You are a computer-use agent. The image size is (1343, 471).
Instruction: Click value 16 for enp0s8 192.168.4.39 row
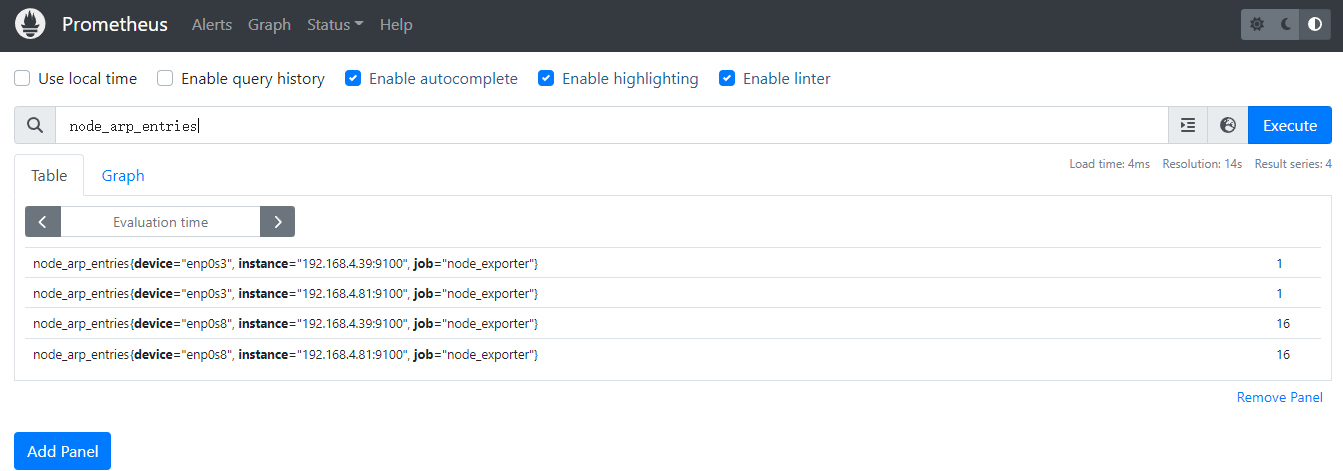coord(1283,323)
